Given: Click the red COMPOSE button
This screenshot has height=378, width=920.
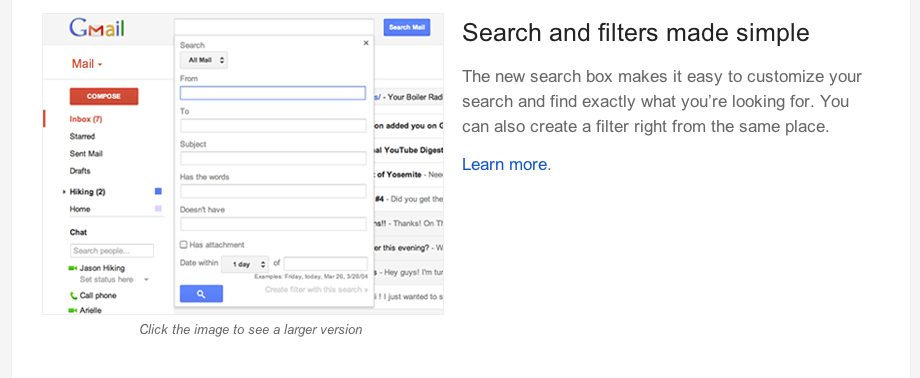Looking at the screenshot, I should [104, 96].
